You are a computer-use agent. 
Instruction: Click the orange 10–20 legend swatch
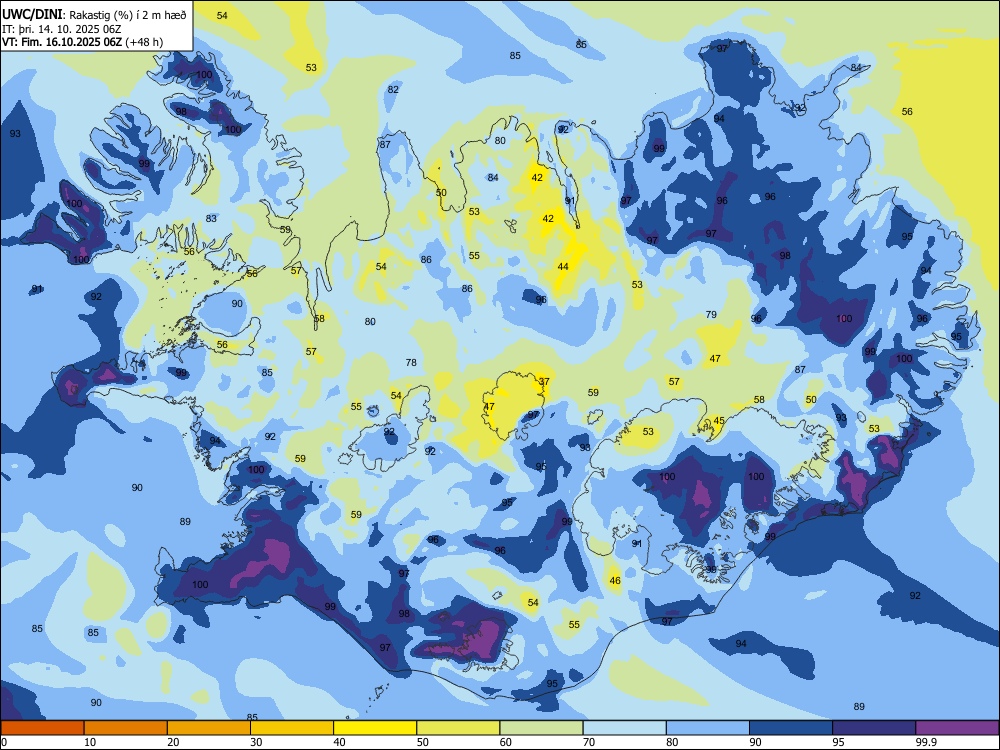tap(126, 728)
